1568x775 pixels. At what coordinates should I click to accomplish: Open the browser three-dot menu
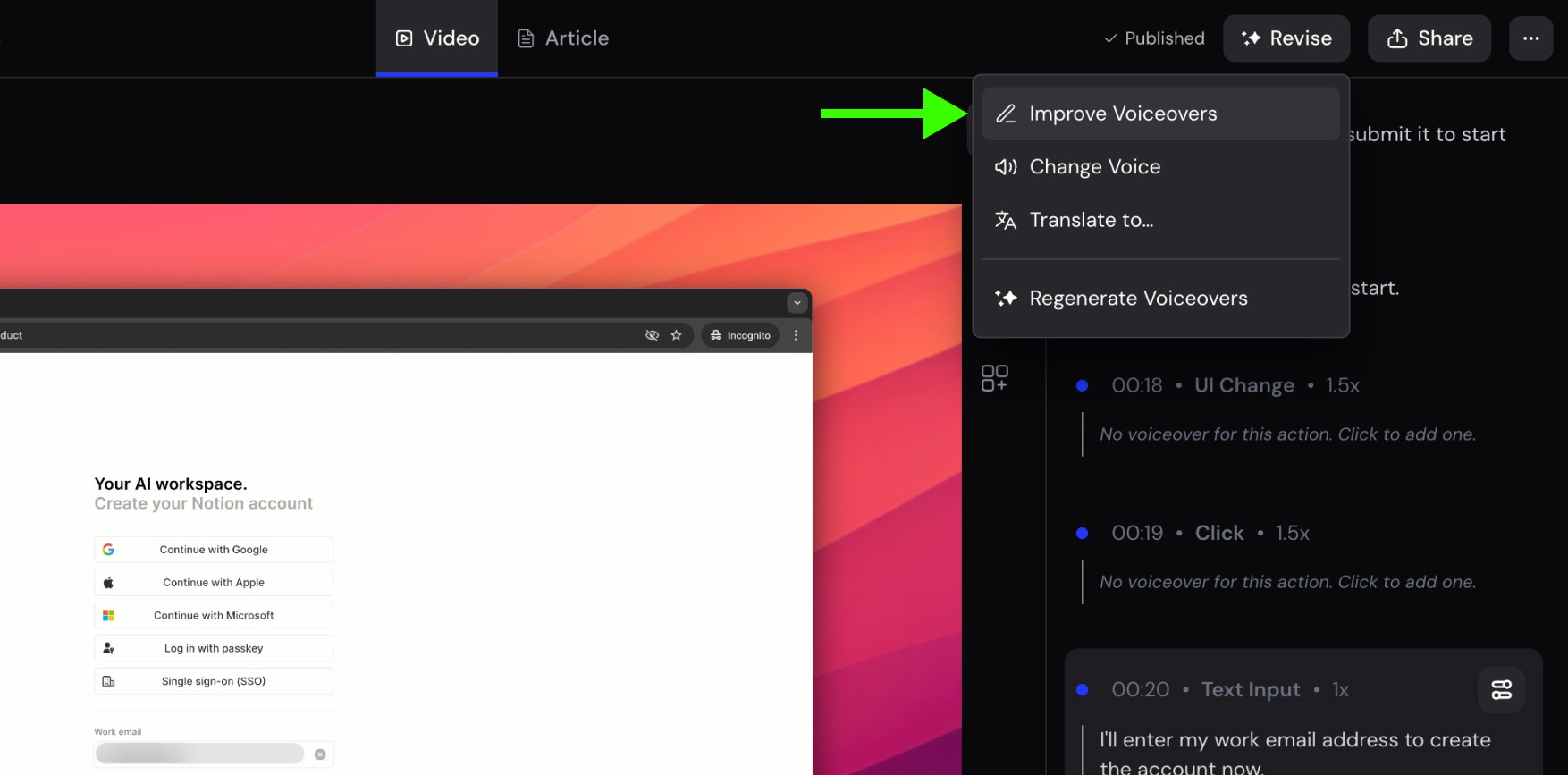[x=796, y=335]
